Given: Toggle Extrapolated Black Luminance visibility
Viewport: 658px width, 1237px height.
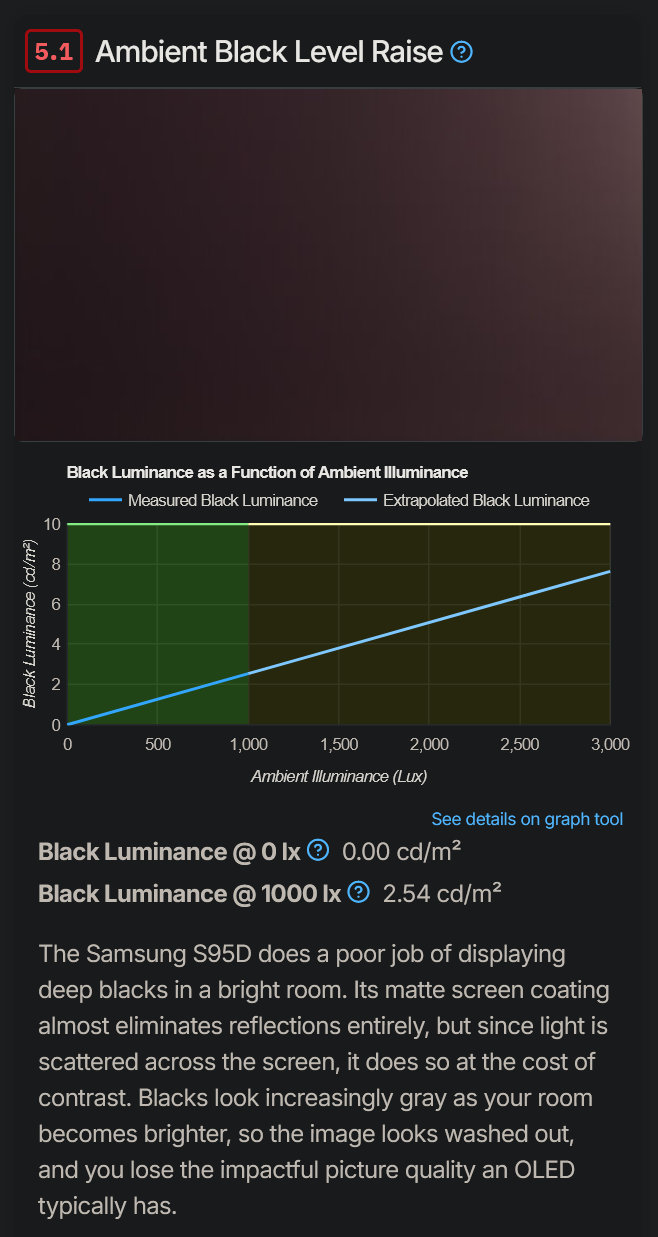Looking at the screenshot, I should 485,500.
